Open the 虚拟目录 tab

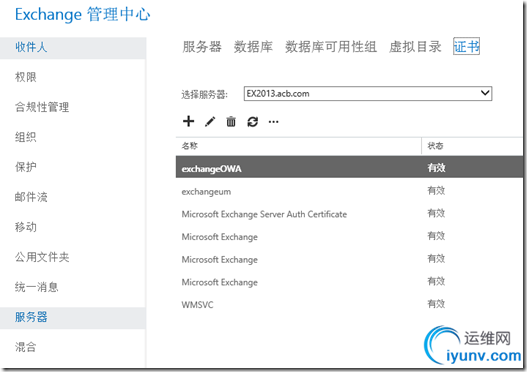[415, 47]
